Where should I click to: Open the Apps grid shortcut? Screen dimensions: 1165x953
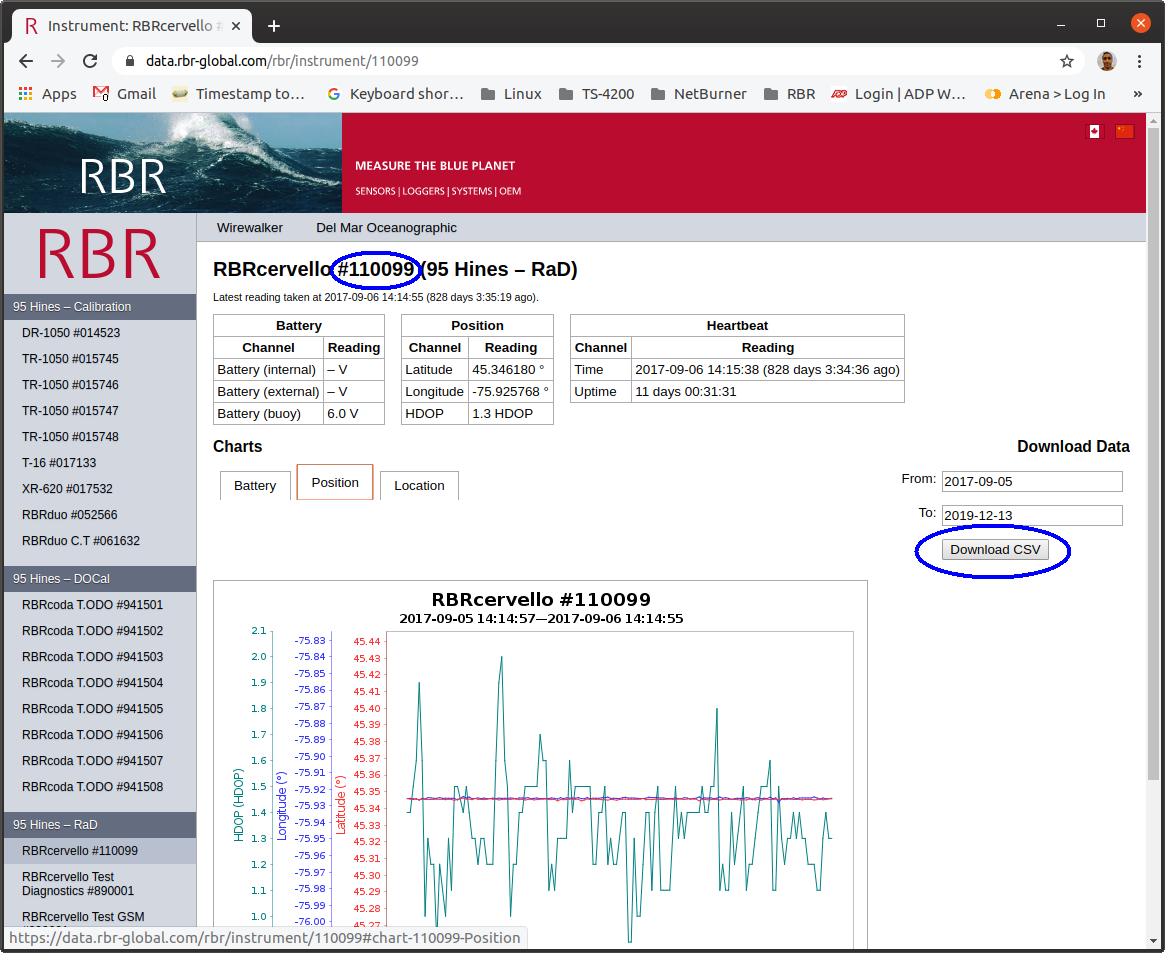(47, 94)
